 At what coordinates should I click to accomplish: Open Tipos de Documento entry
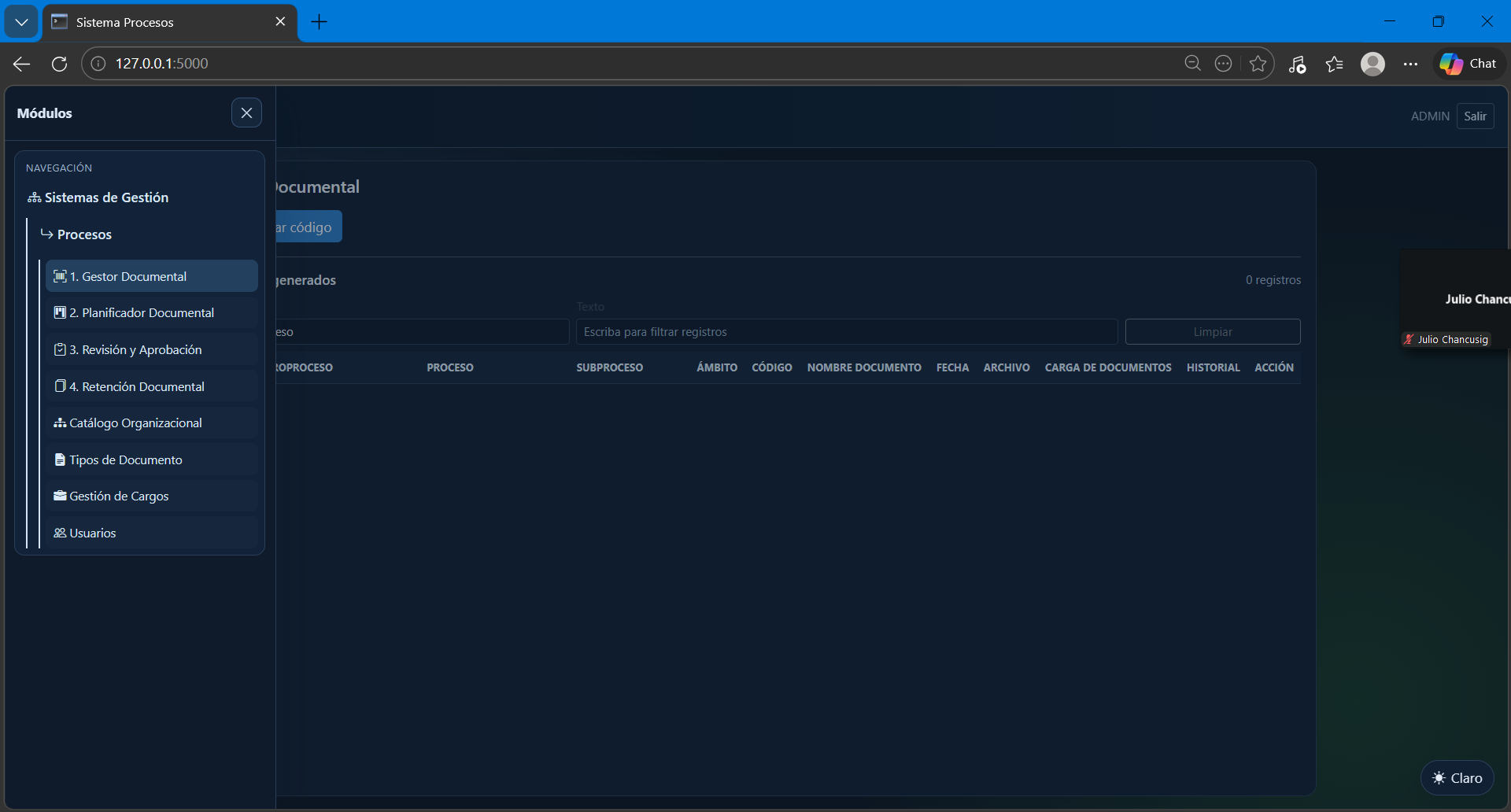[152, 460]
